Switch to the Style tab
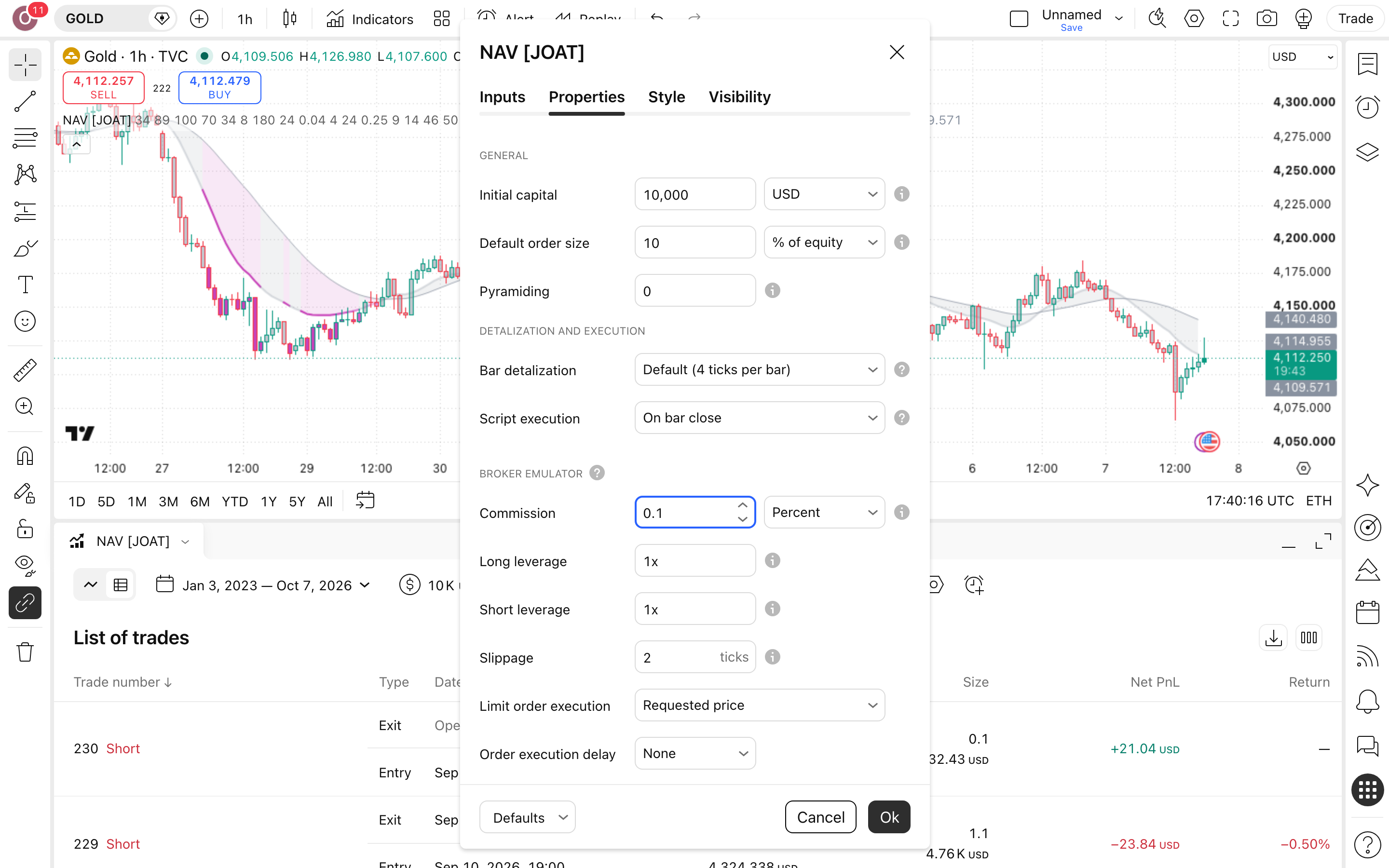The width and height of the screenshot is (1389, 868). (x=667, y=96)
